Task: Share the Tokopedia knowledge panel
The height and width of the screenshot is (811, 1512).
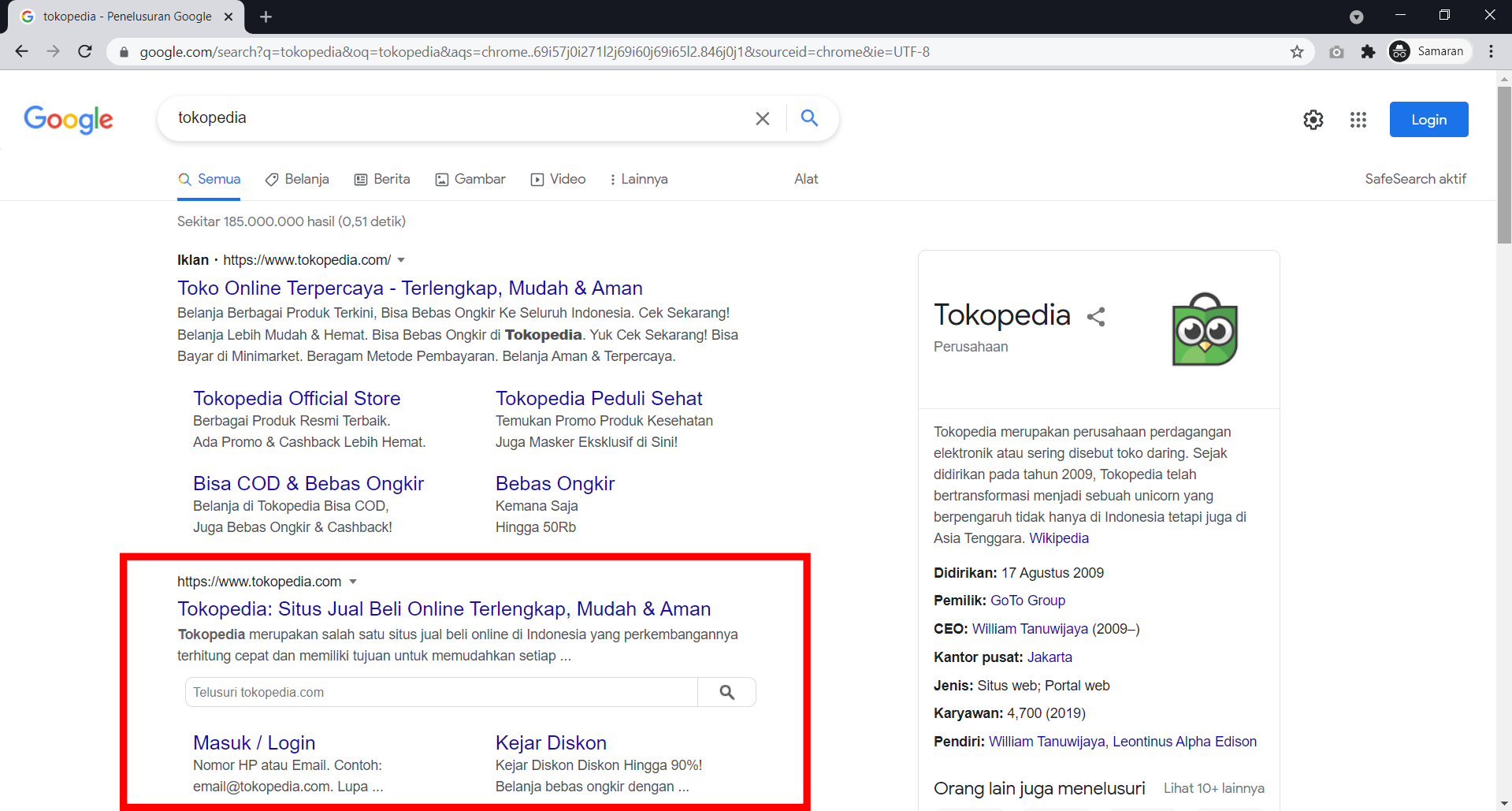Action: (1096, 317)
